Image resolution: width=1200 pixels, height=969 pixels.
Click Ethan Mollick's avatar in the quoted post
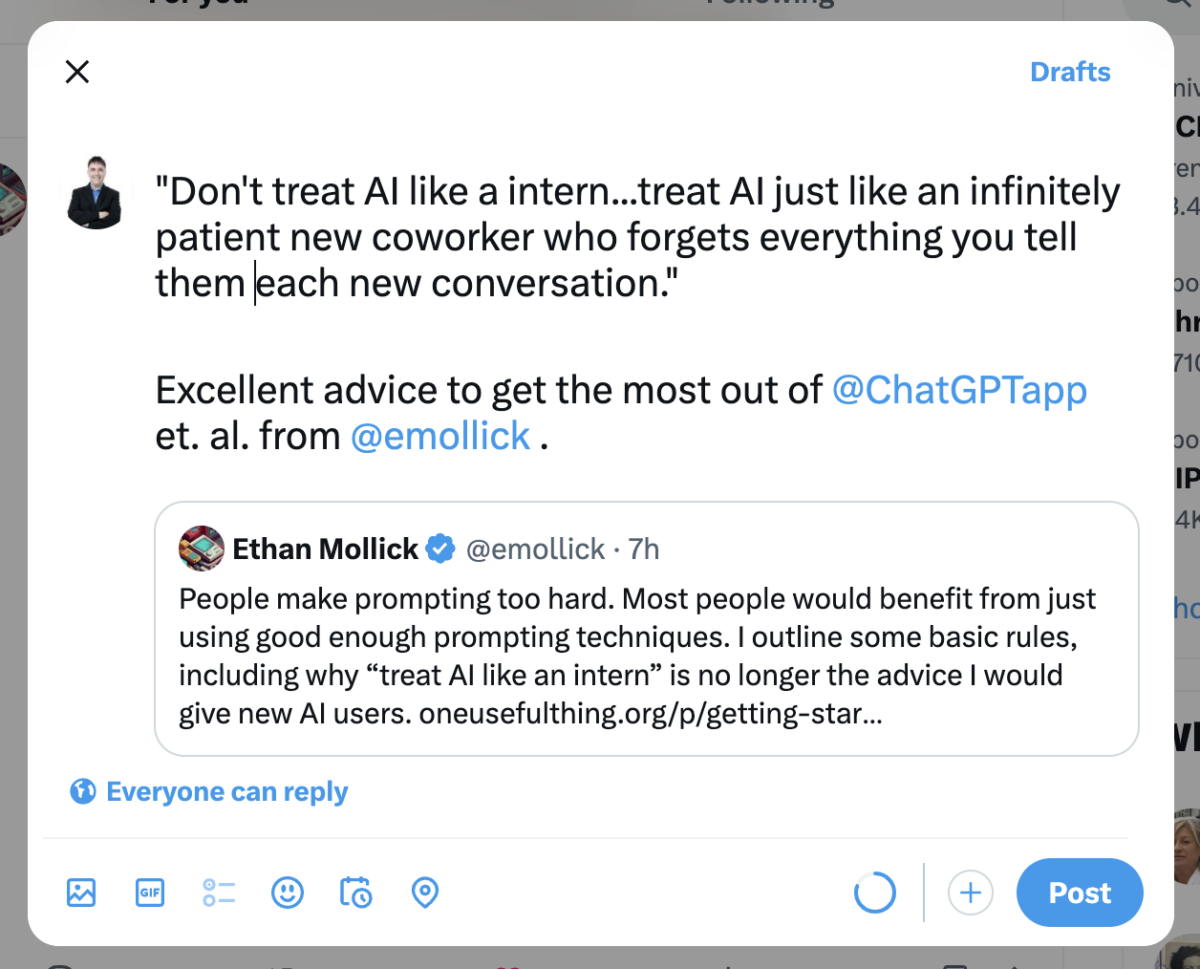(201, 548)
